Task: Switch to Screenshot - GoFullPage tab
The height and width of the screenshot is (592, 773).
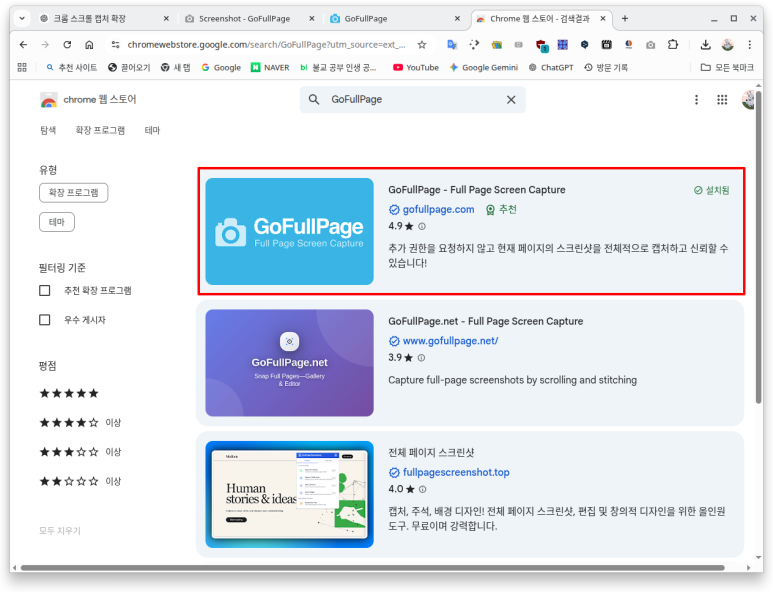Action: (249, 19)
